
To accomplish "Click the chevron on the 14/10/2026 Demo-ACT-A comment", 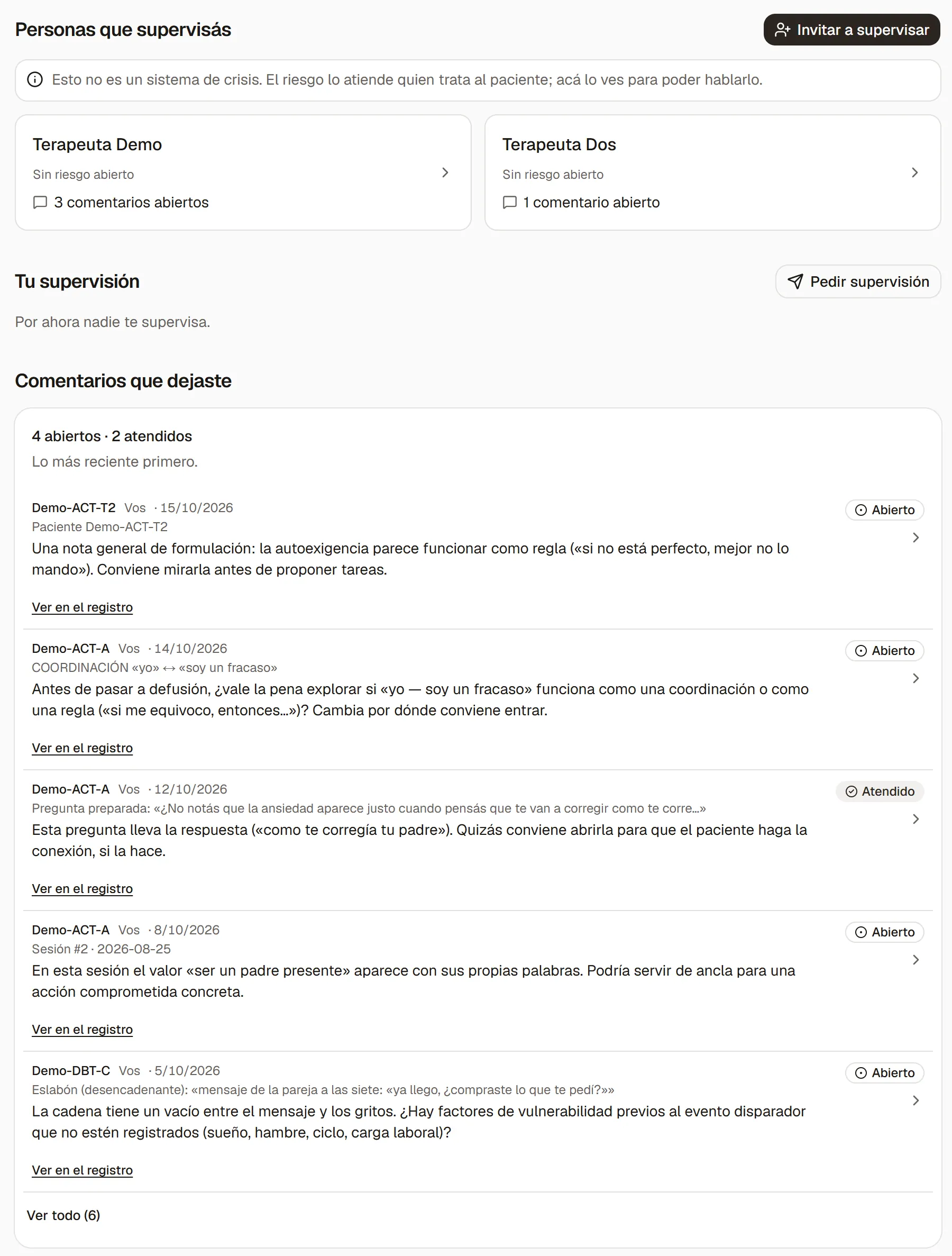I will pos(915,679).
